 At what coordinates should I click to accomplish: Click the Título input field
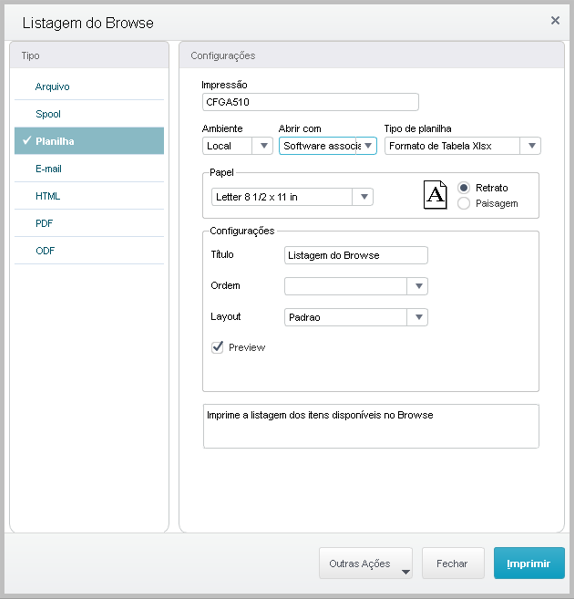coord(356,255)
